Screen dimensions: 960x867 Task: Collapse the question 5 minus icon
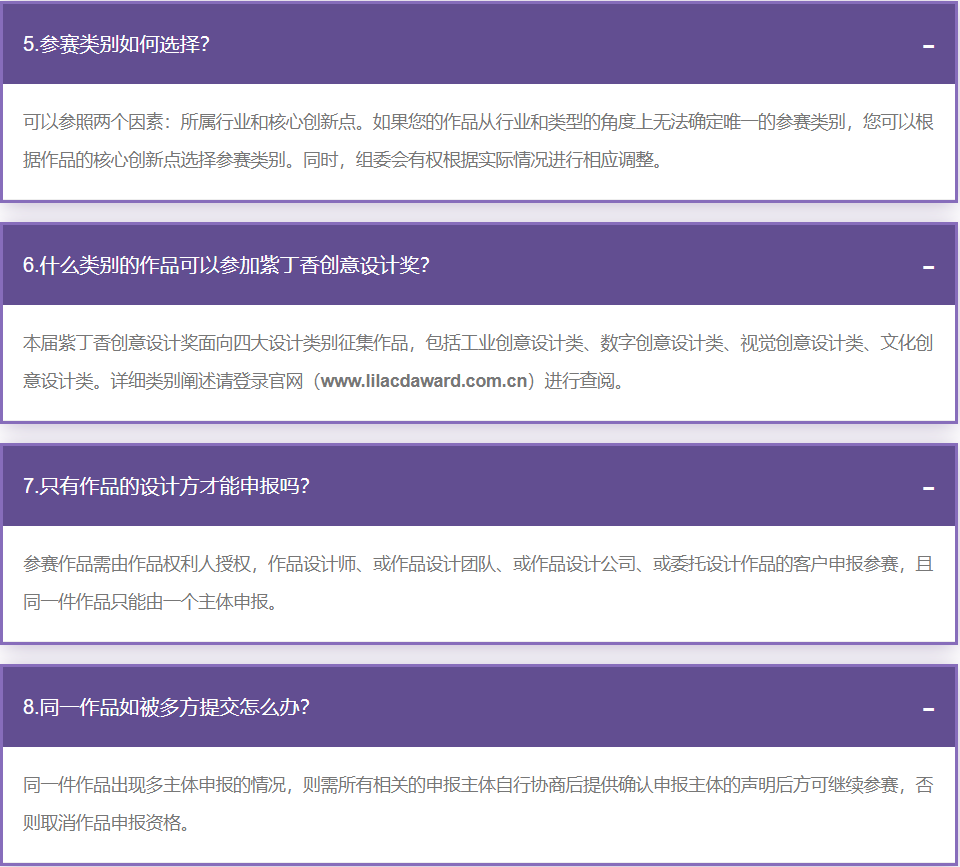tap(928, 46)
